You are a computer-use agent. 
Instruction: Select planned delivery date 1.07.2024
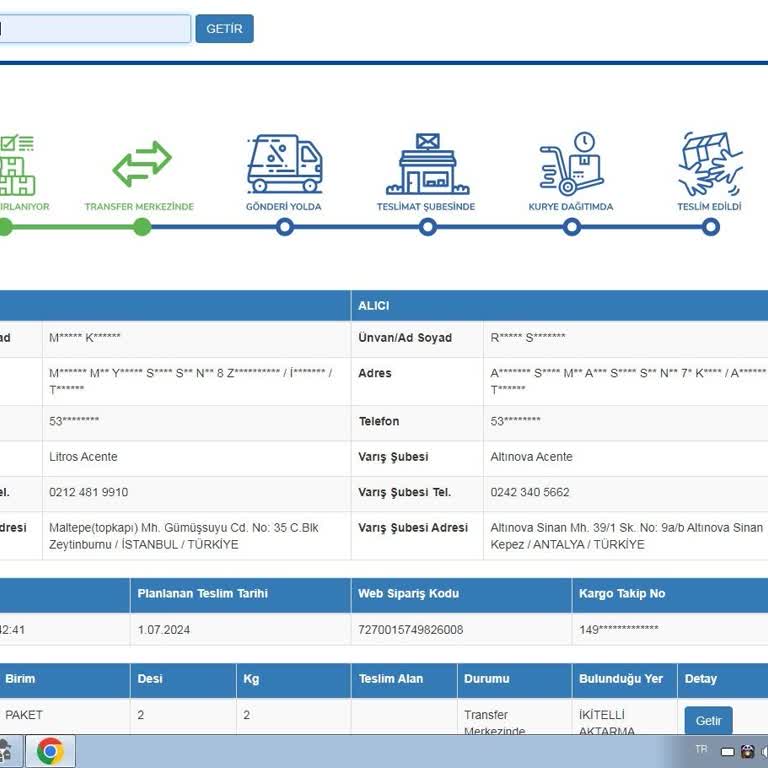pos(164,629)
